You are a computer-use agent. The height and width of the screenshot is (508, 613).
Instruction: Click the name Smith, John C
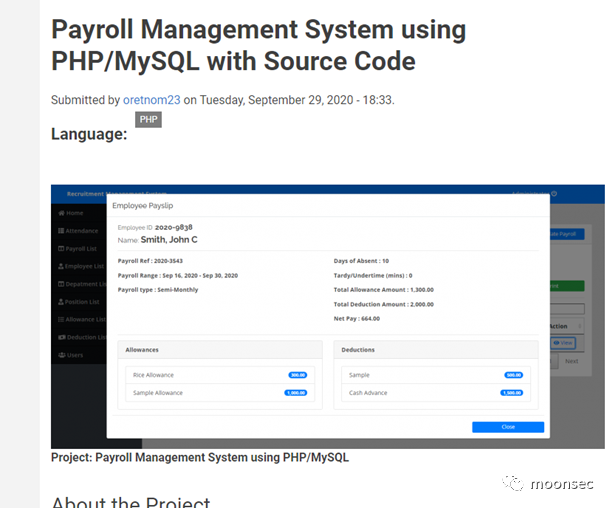pos(169,240)
